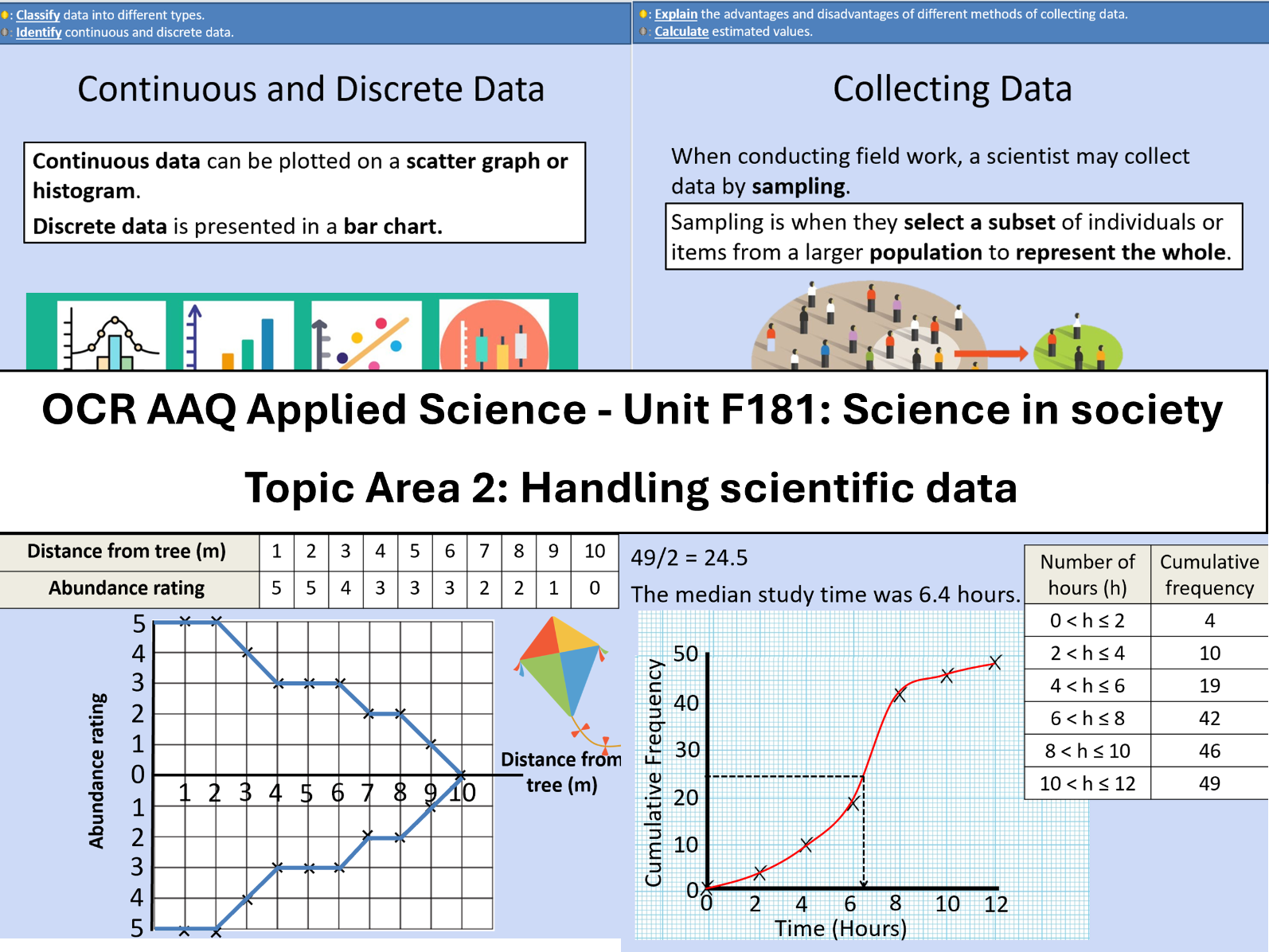Click the underlined word 'Identify'
Viewport: 1269px width, 952px height.
[x=38, y=33]
